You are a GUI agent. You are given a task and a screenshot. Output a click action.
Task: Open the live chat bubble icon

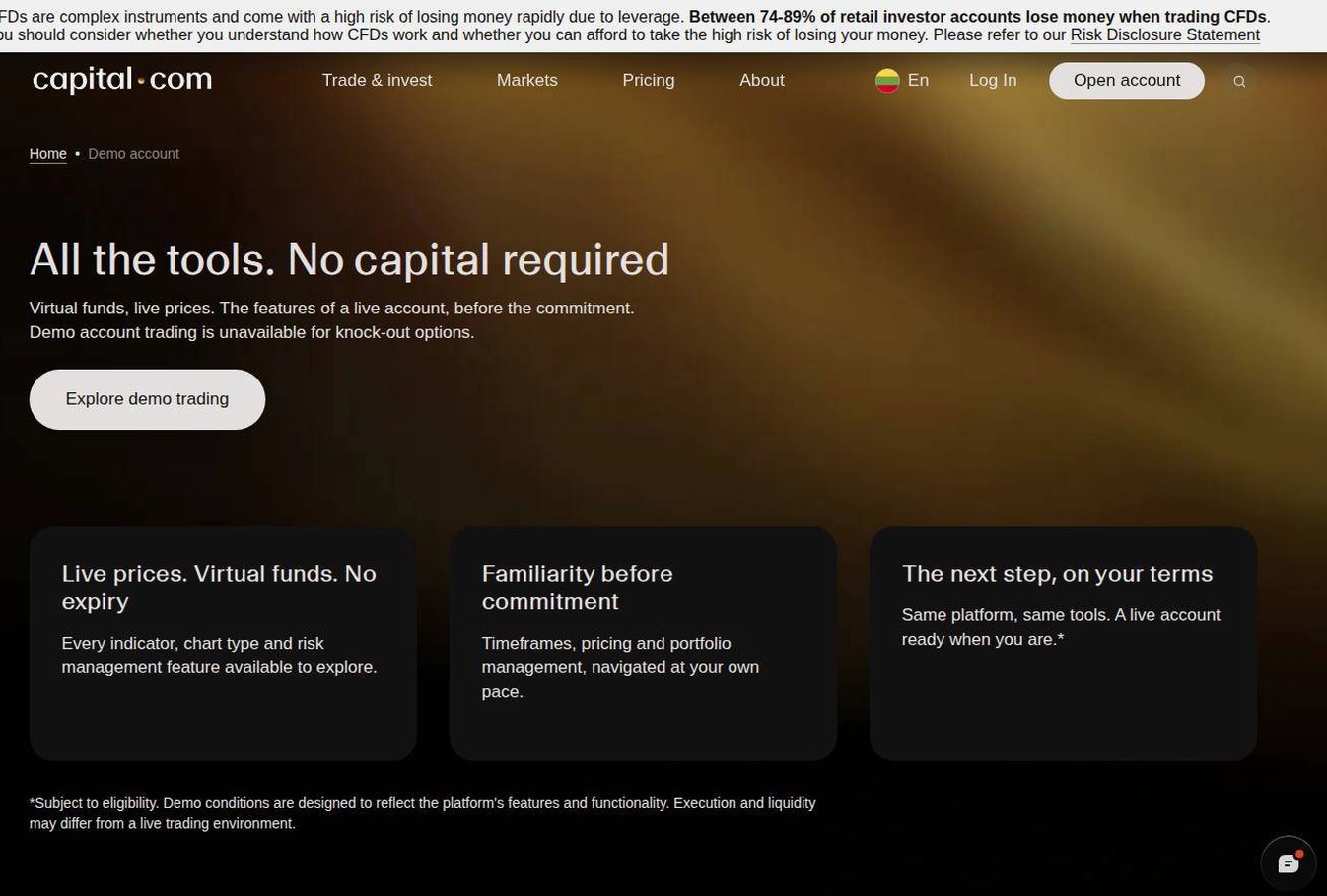pyautogui.click(x=1289, y=863)
